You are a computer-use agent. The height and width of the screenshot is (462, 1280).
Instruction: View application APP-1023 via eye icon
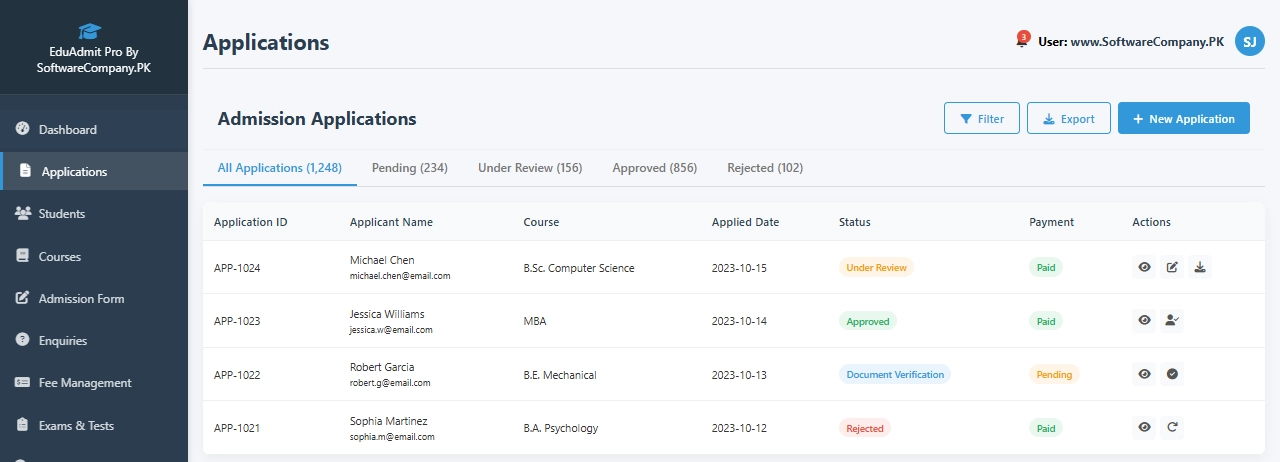[x=1145, y=320]
